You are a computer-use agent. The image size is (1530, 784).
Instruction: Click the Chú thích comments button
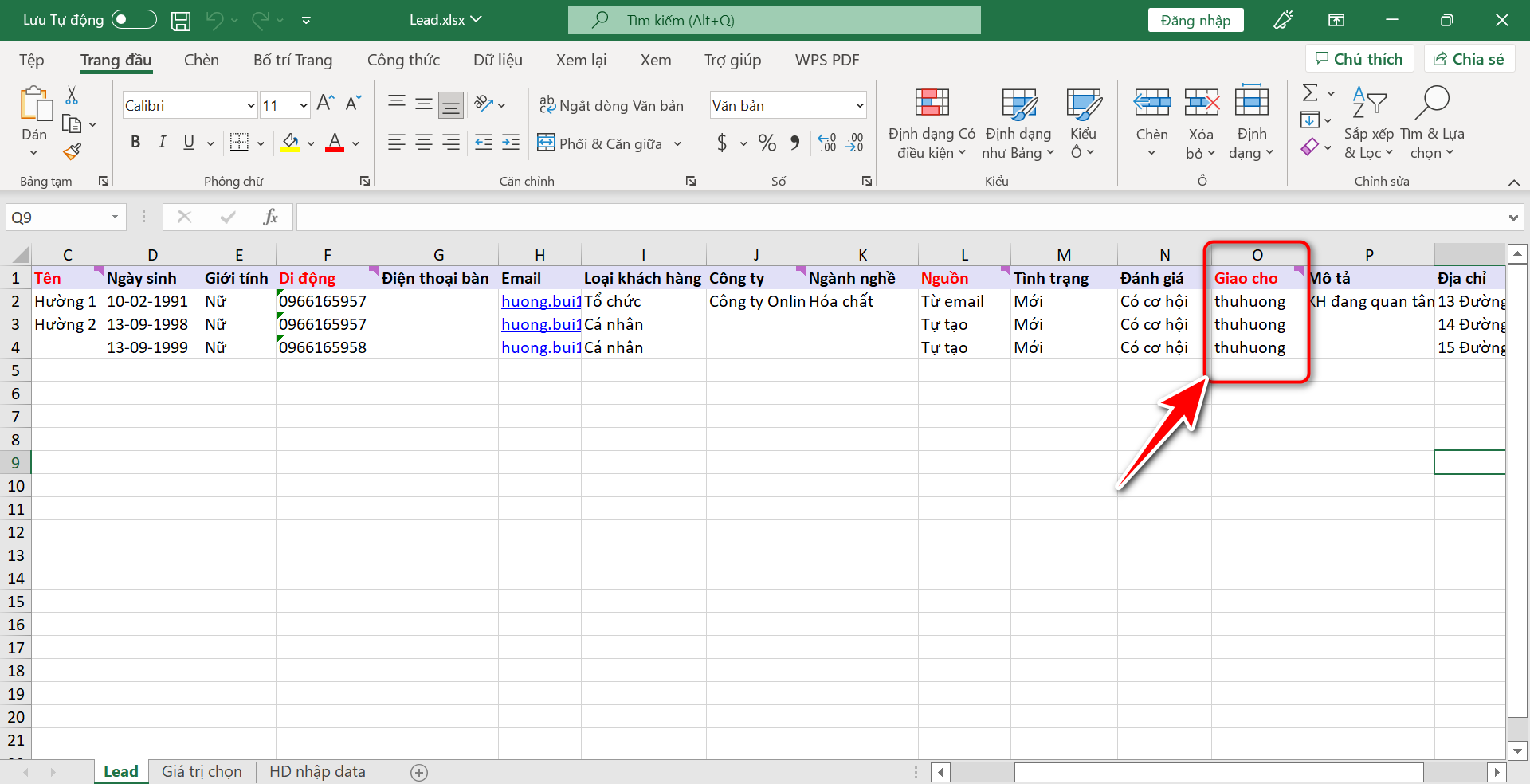pyautogui.click(x=1359, y=59)
